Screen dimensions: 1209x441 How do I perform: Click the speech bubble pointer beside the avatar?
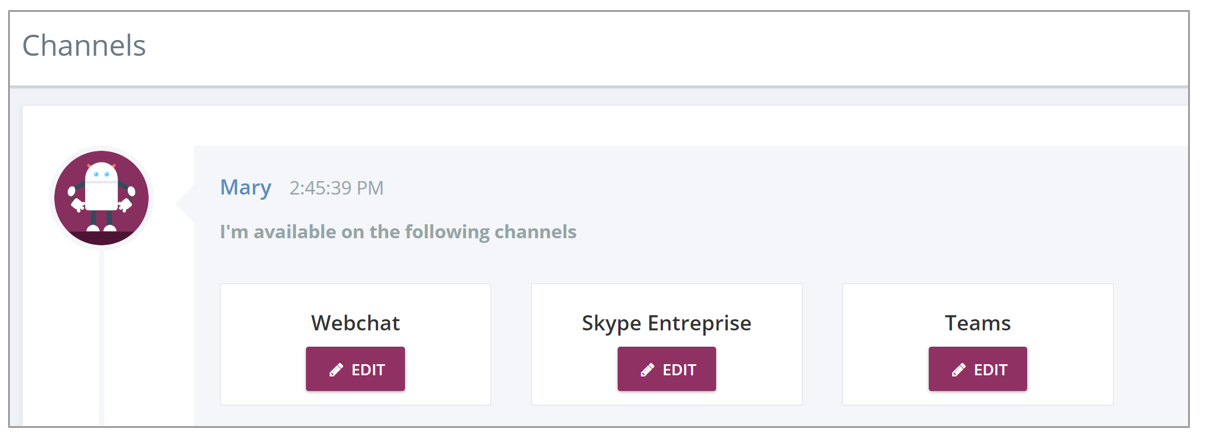pos(185,203)
